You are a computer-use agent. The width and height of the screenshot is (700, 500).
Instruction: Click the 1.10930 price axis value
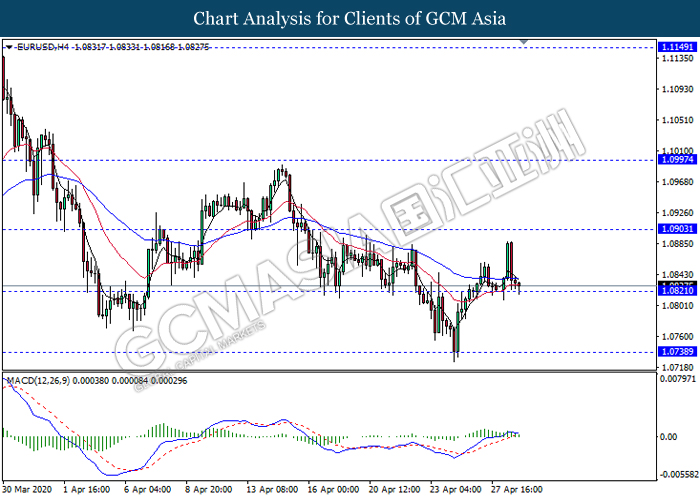pyautogui.click(x=677, y=89)
